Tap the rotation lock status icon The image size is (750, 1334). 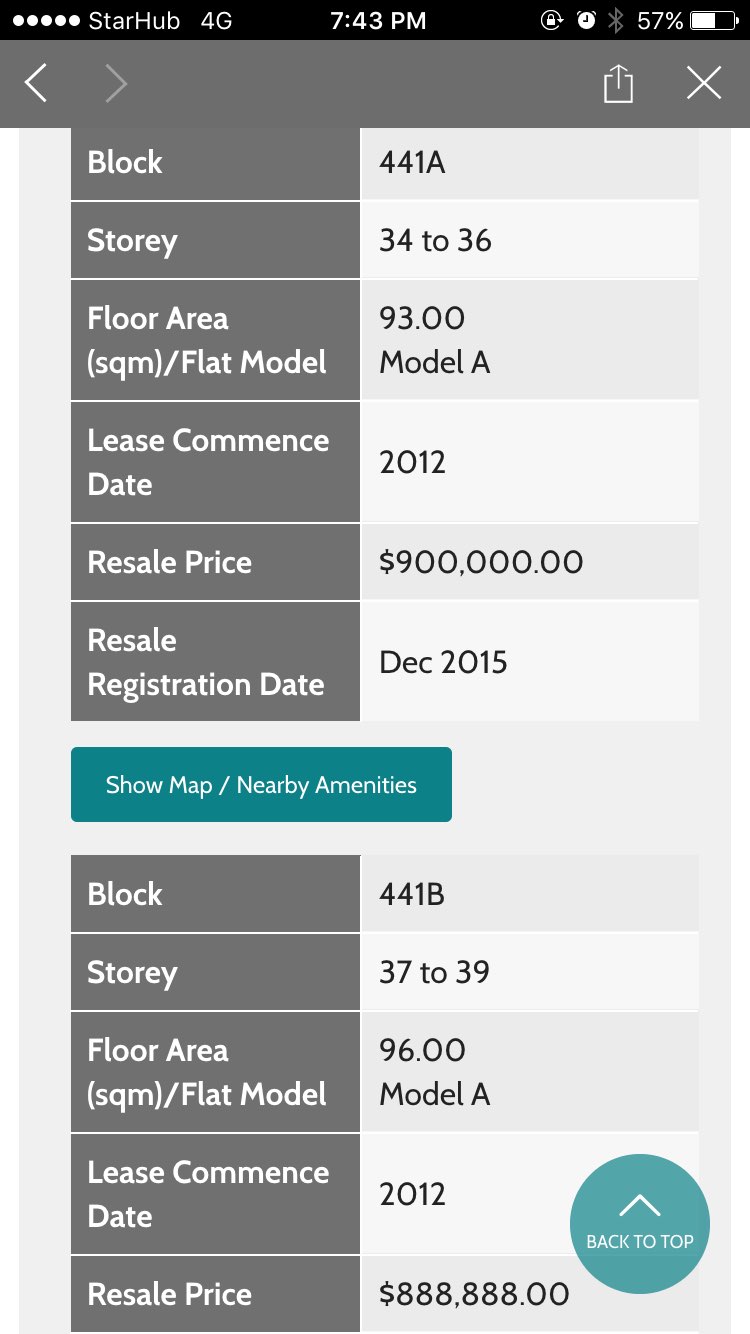(551, 20)
